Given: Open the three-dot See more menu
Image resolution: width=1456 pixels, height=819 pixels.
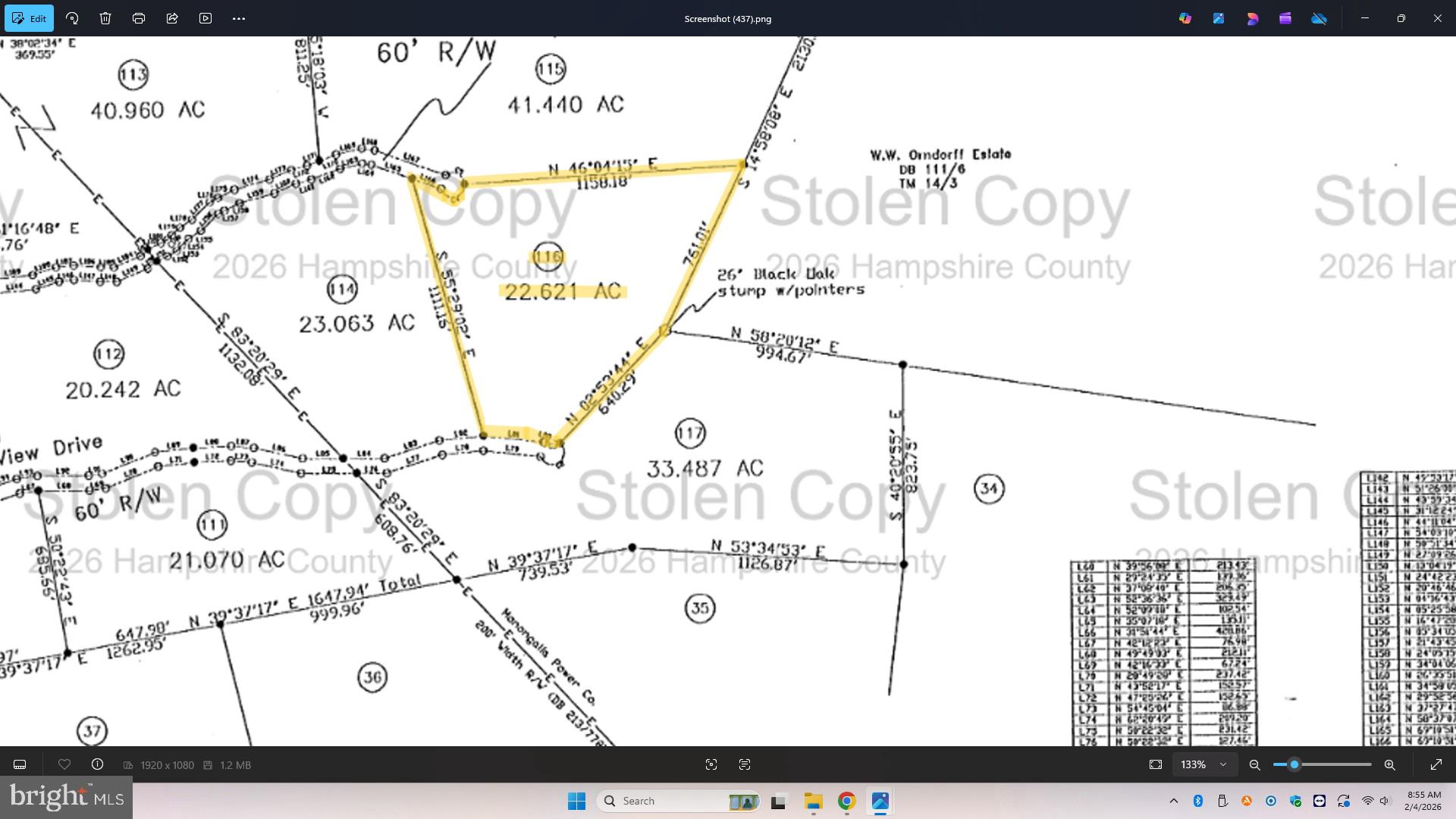Looking at the screenshot, I should pos(239,18).
